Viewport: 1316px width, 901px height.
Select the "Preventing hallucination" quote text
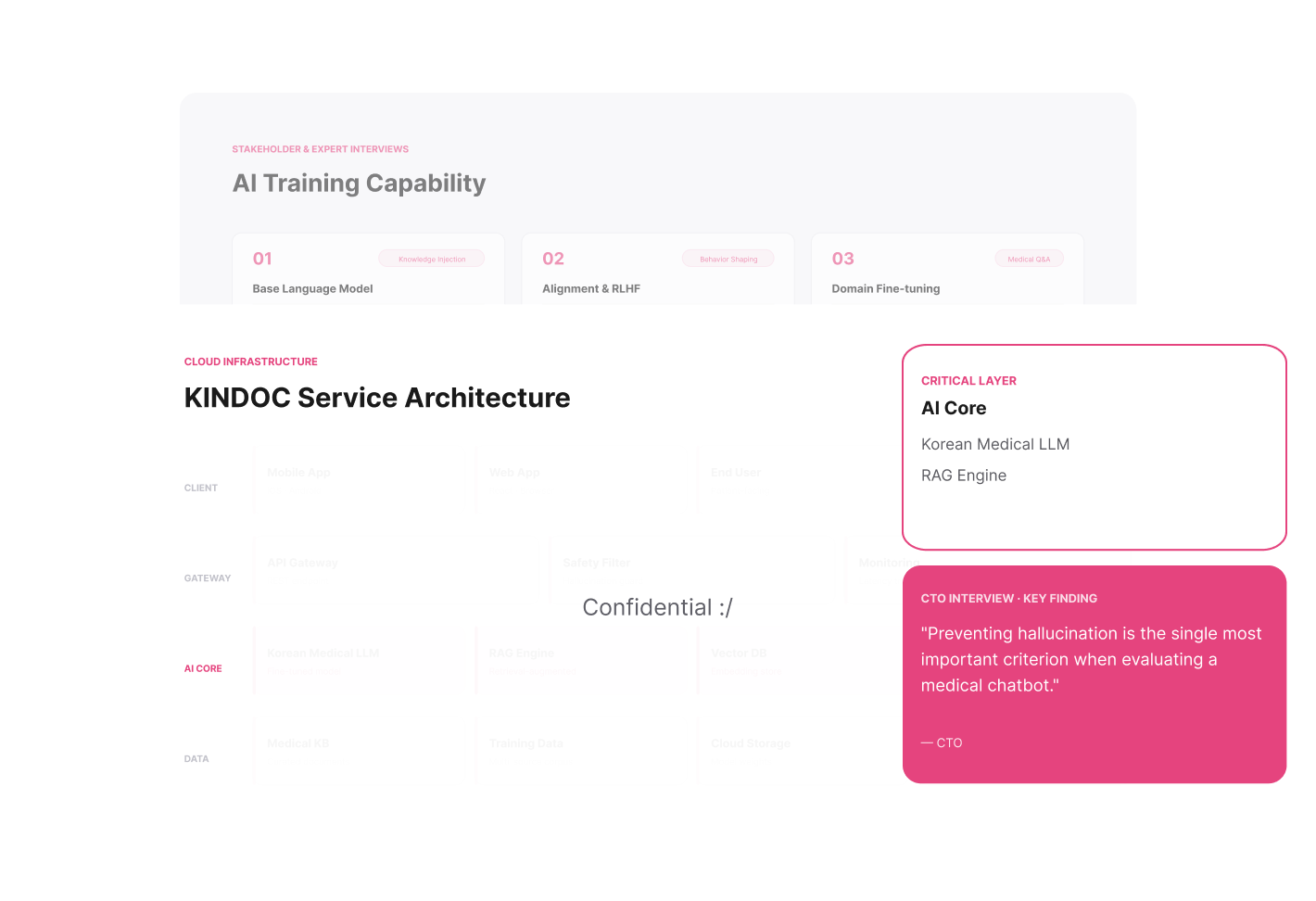point(1091,659)
